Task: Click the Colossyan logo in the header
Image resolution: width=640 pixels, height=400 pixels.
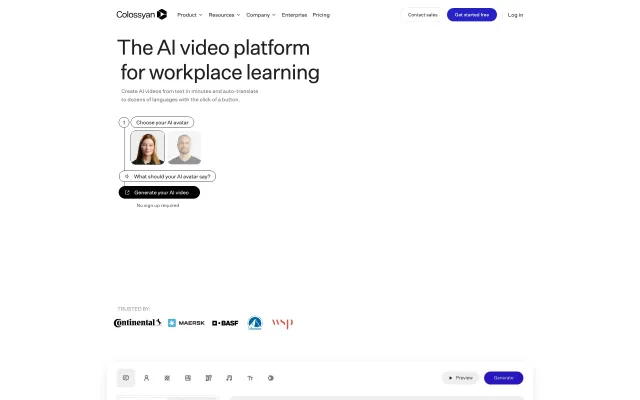Action: coord(141,15)
